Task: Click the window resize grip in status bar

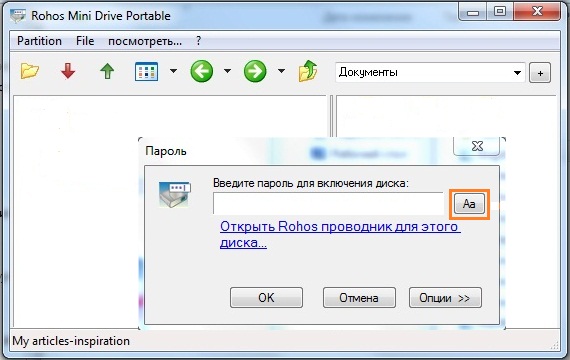Action: point(555,346)
